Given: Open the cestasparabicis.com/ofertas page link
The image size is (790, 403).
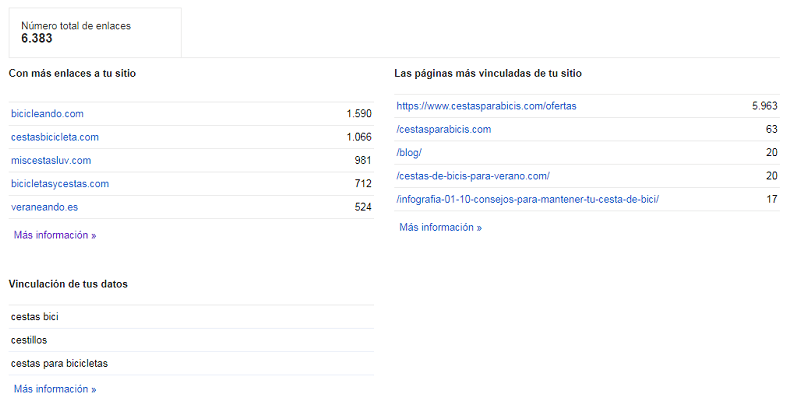Looking at the screenshot, I should click(x=486, y=106).
